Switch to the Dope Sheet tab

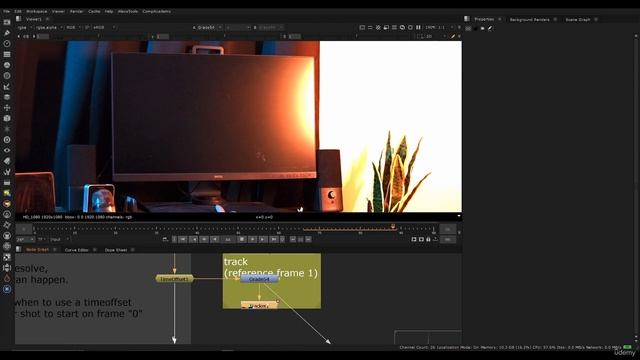pos(116,250)
